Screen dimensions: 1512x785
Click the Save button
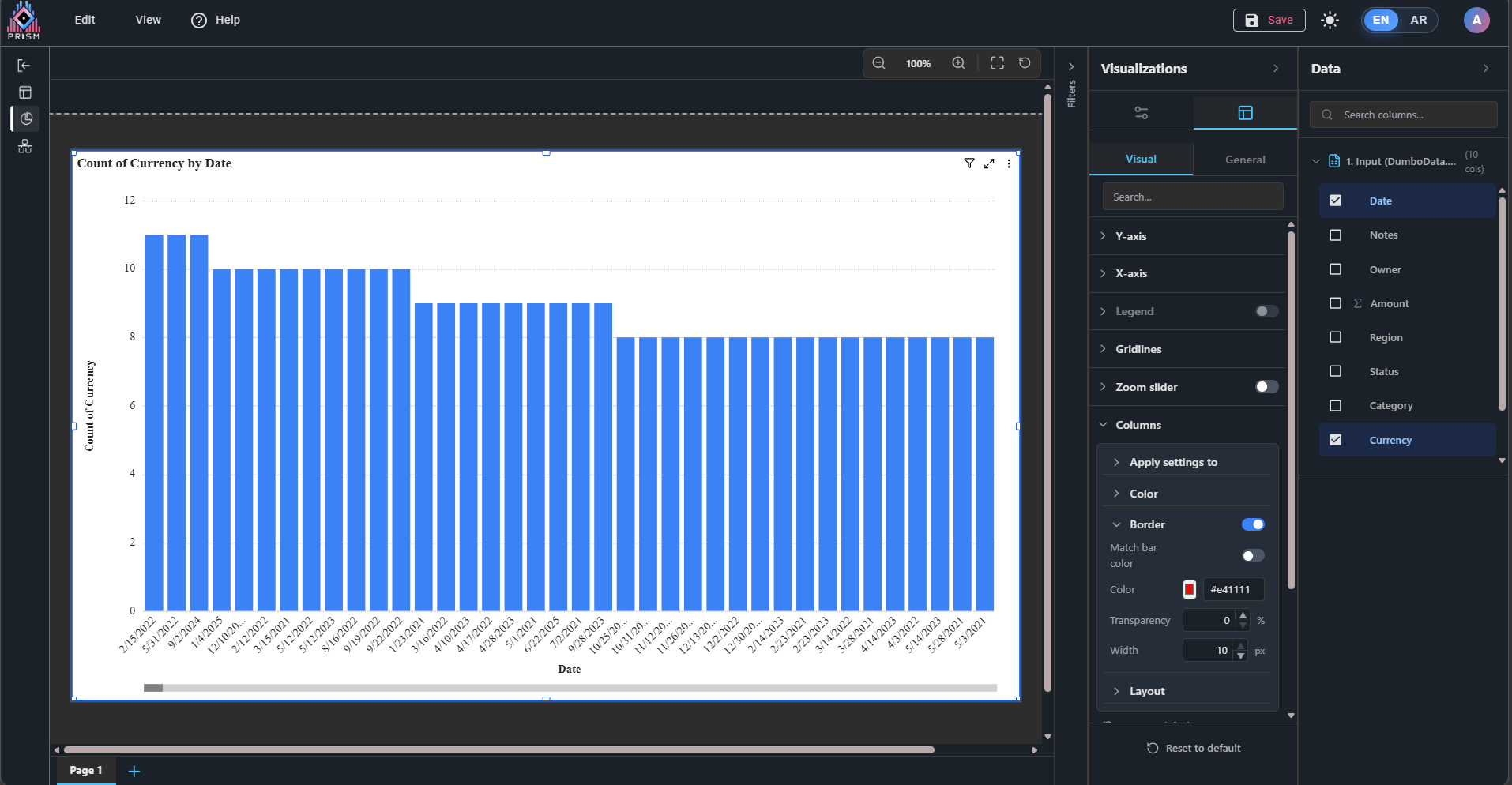(1269, 21)
